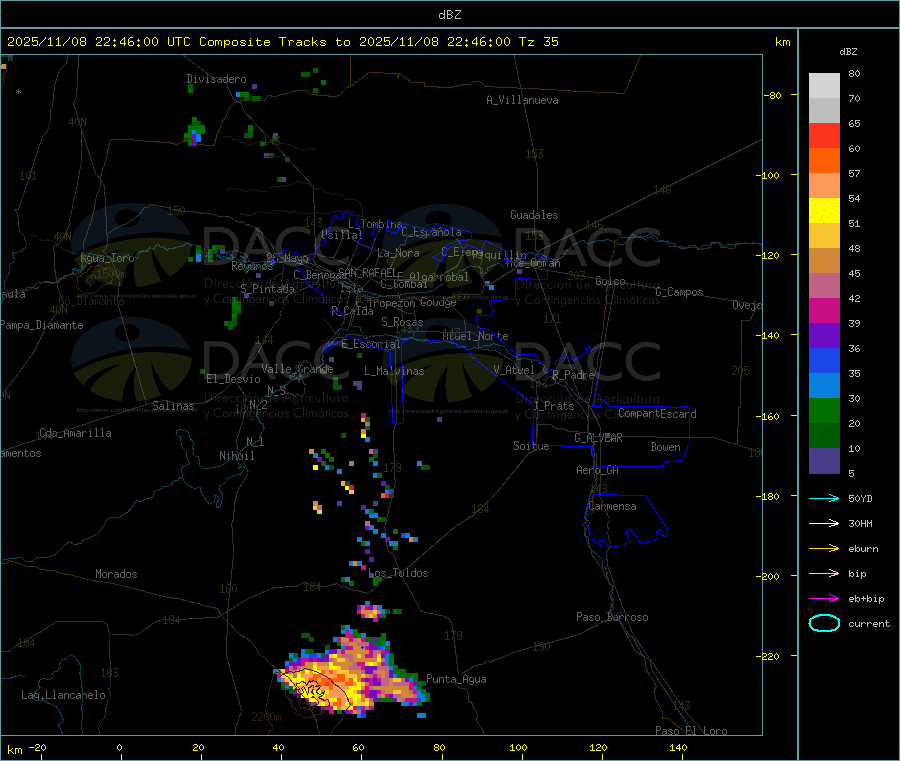Click the Bowen map label
This screenshot has height=761, width=900.
(x=666, y=447)
